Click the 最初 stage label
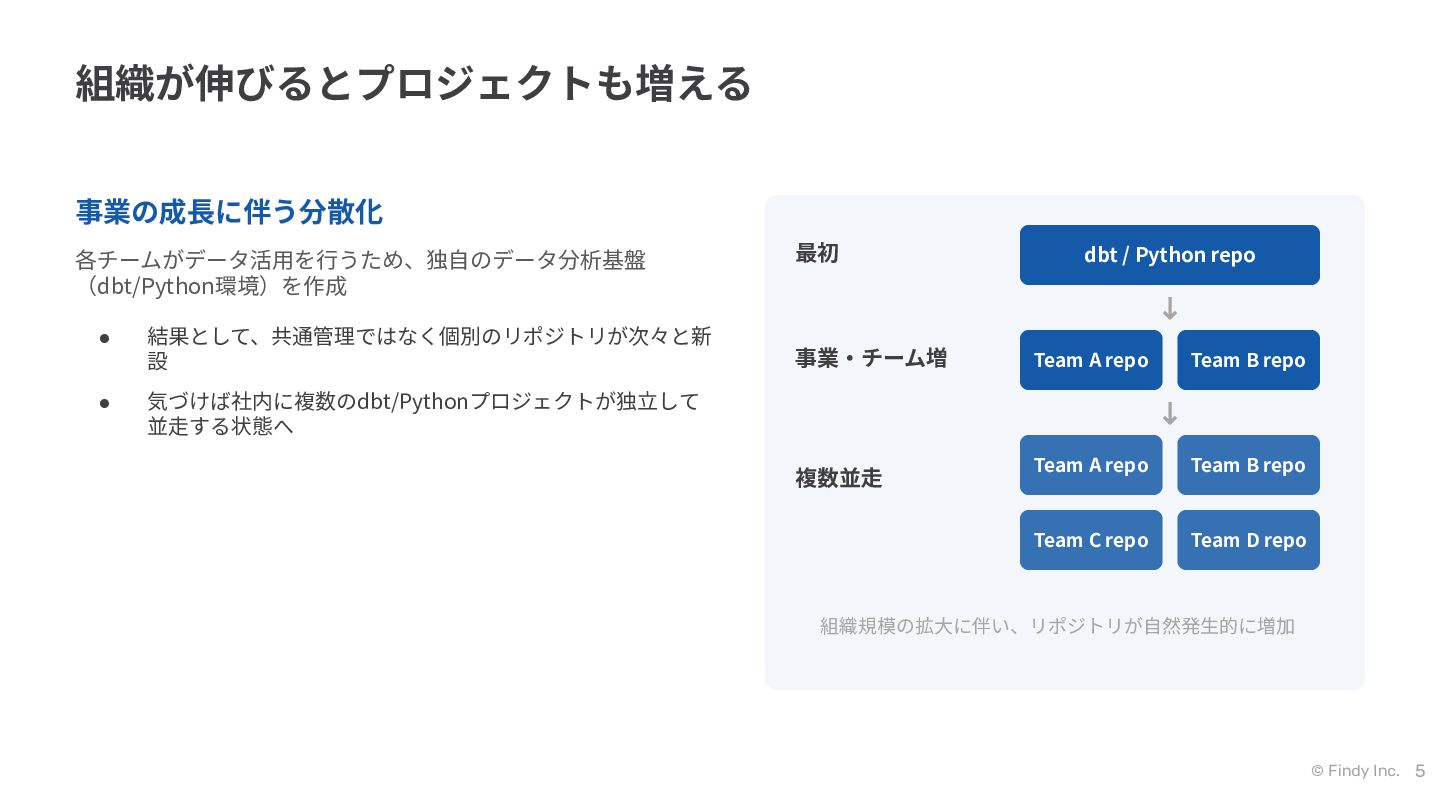The image size is (1440, 810). (817, 253)
